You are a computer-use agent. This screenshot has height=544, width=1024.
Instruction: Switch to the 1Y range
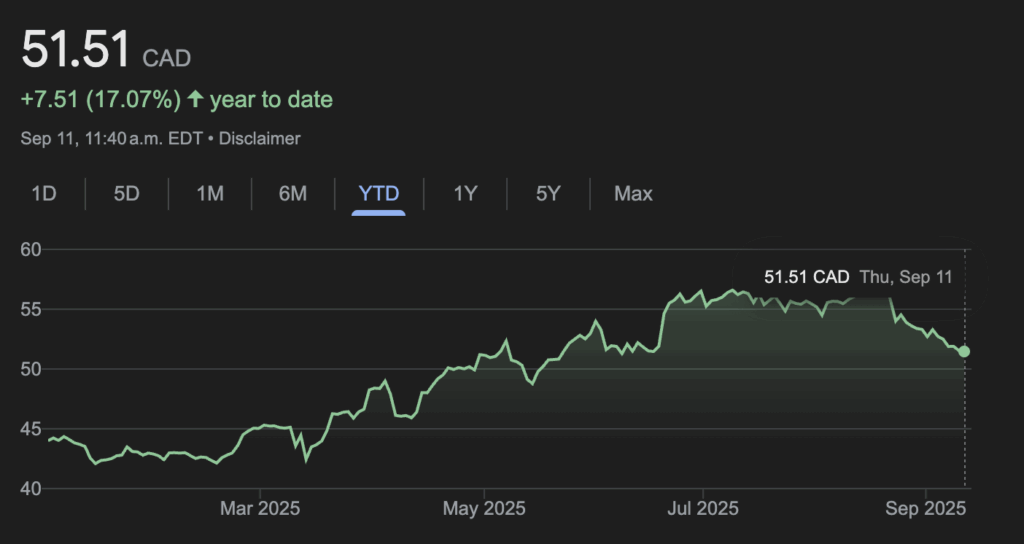[465, 193]
